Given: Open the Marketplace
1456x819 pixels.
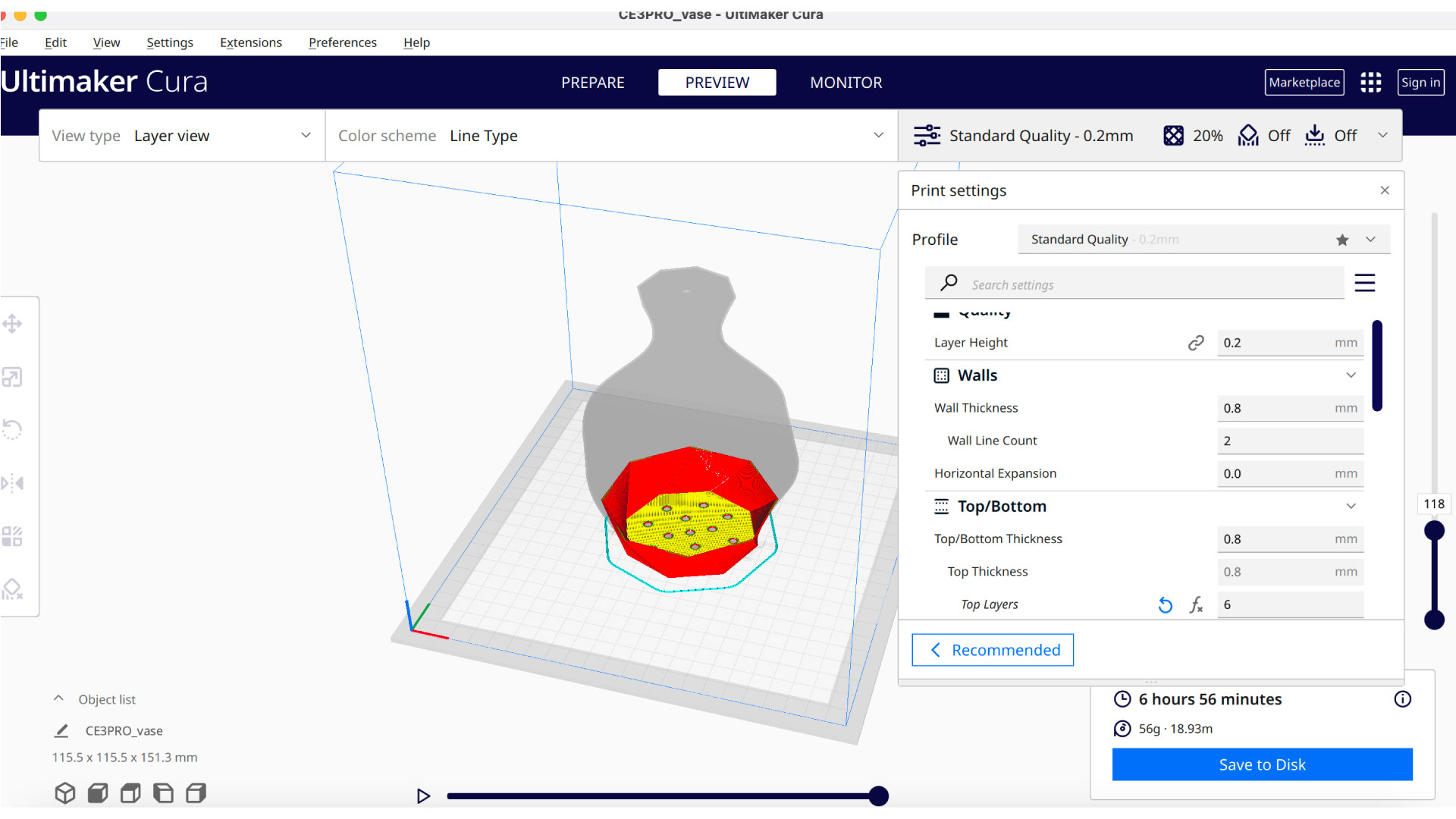Looking at the screenshot, I should pyautogui.click(x=1304, y=83).
